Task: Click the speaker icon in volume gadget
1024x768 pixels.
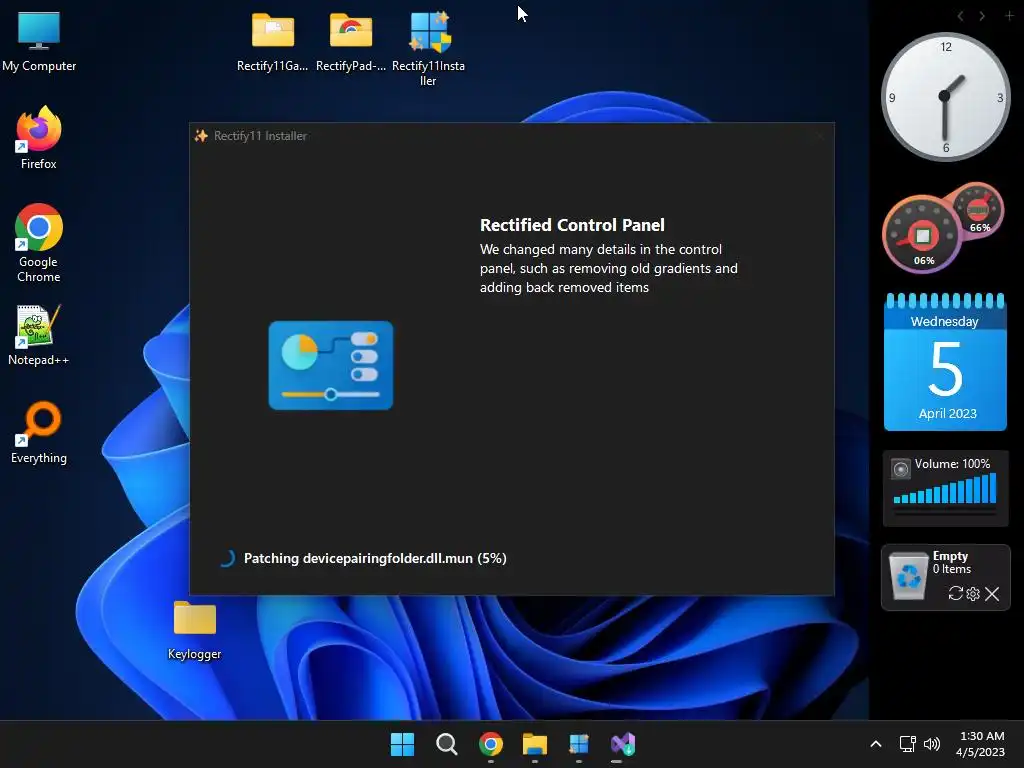Action: coord(901,468)
